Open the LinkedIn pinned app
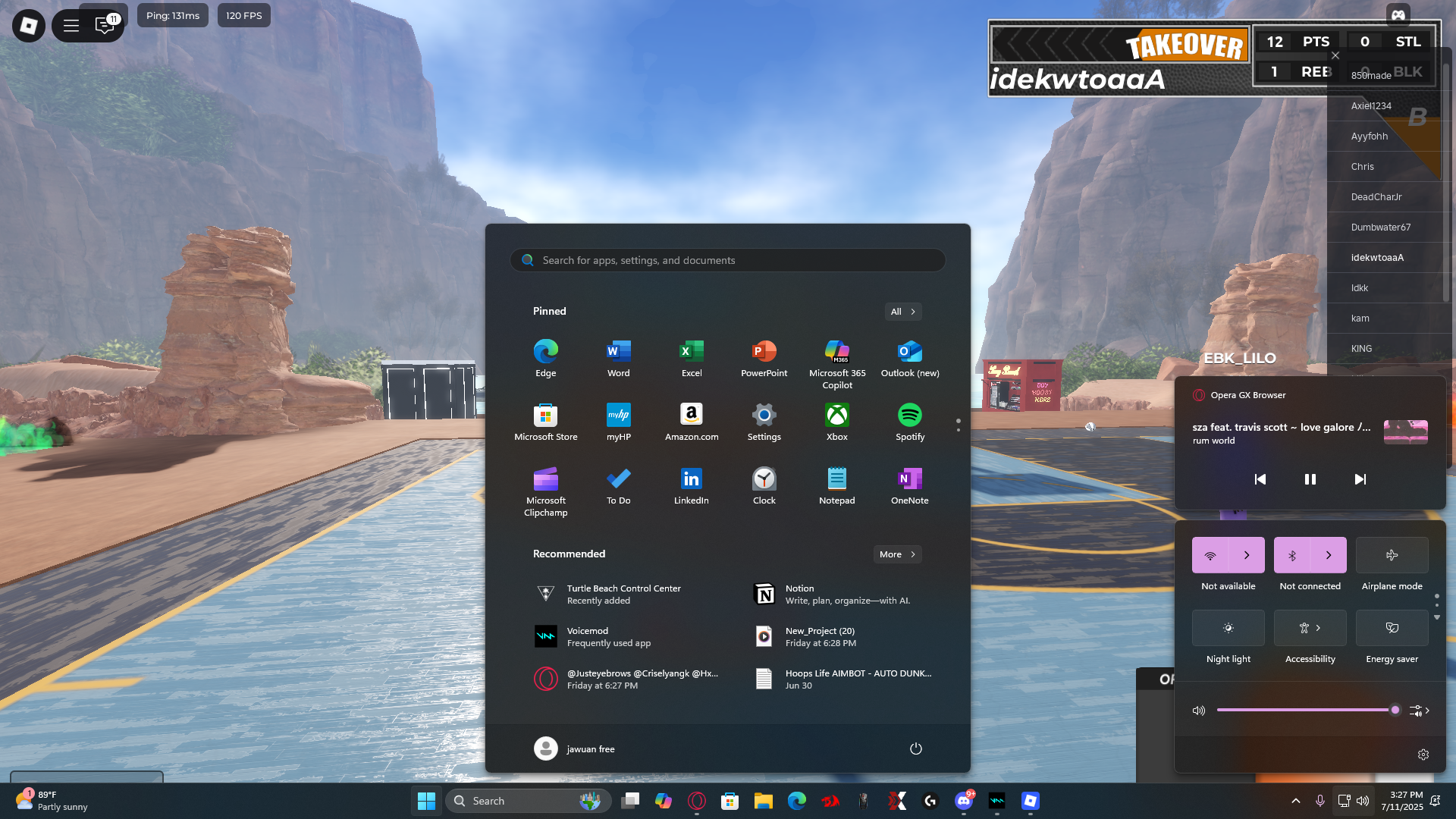 (691, 485)
